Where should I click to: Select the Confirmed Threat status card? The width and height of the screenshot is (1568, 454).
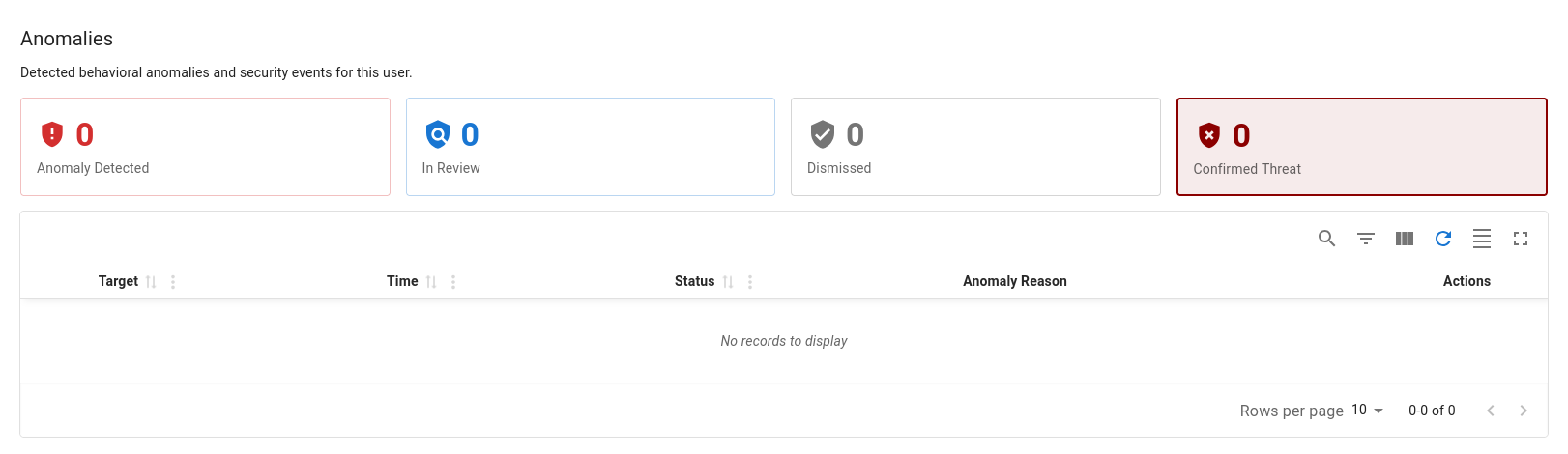tap(1361, 147)
